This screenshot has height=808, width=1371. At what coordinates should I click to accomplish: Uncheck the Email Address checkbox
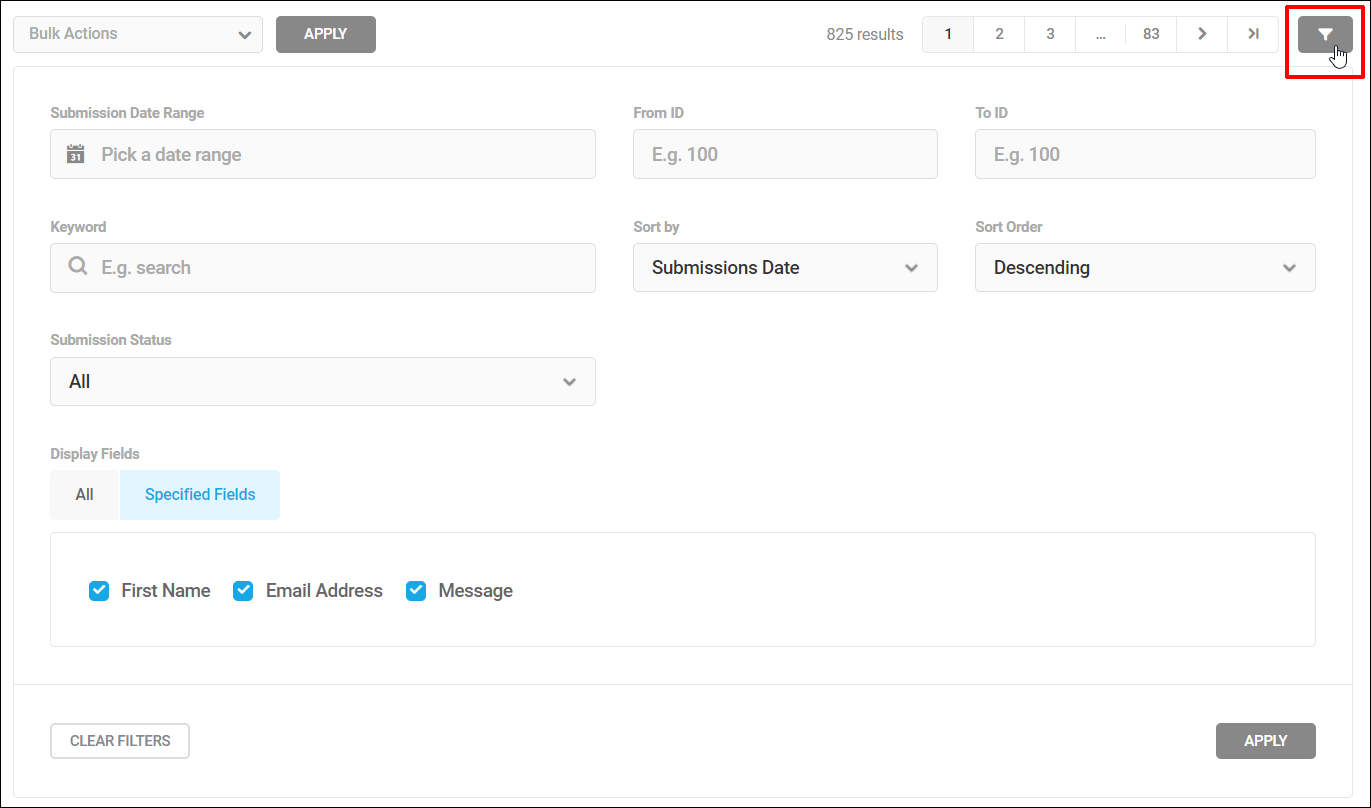coord(243,591)
